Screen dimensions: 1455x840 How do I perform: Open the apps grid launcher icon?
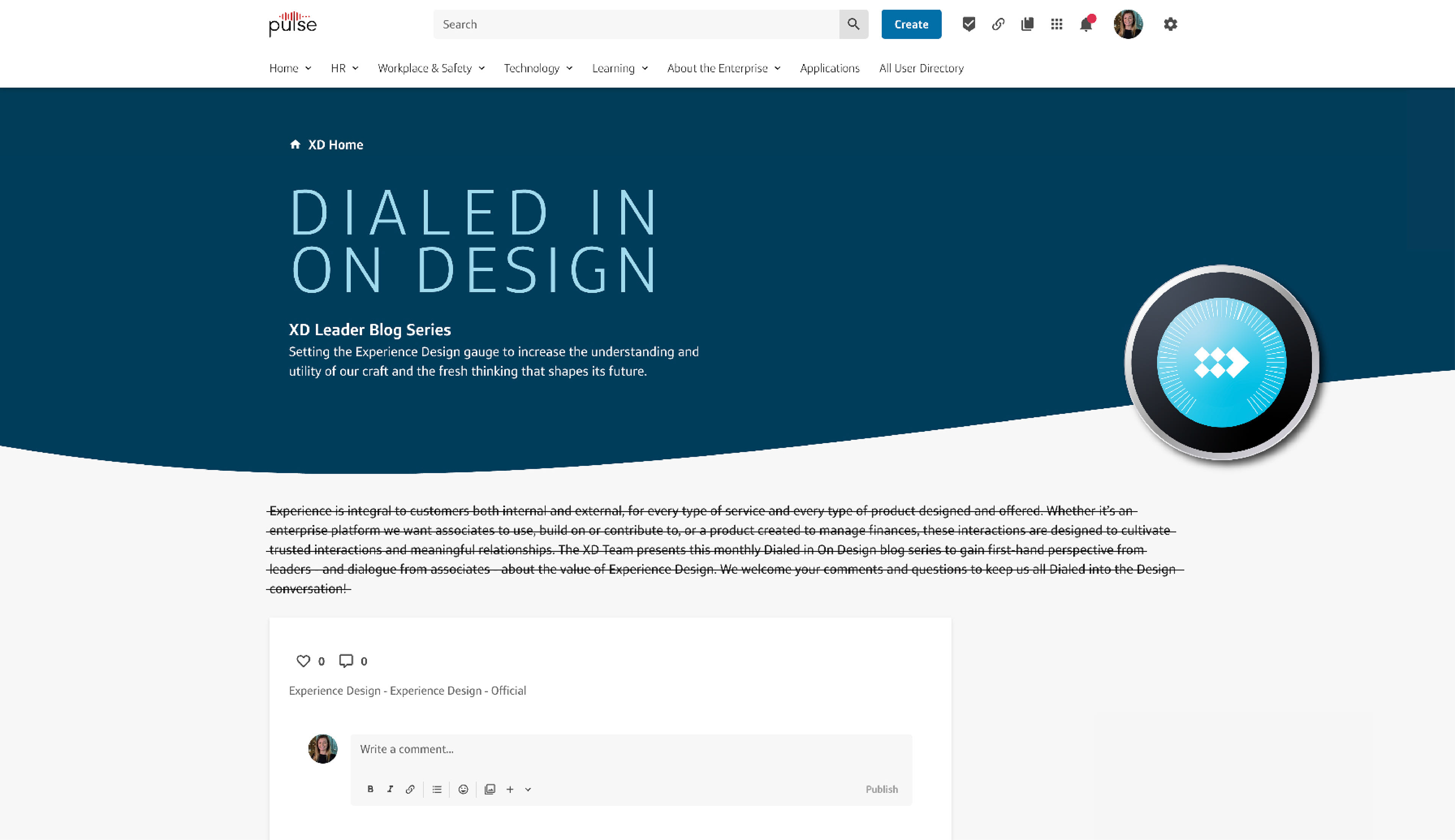coord(1056,24)
